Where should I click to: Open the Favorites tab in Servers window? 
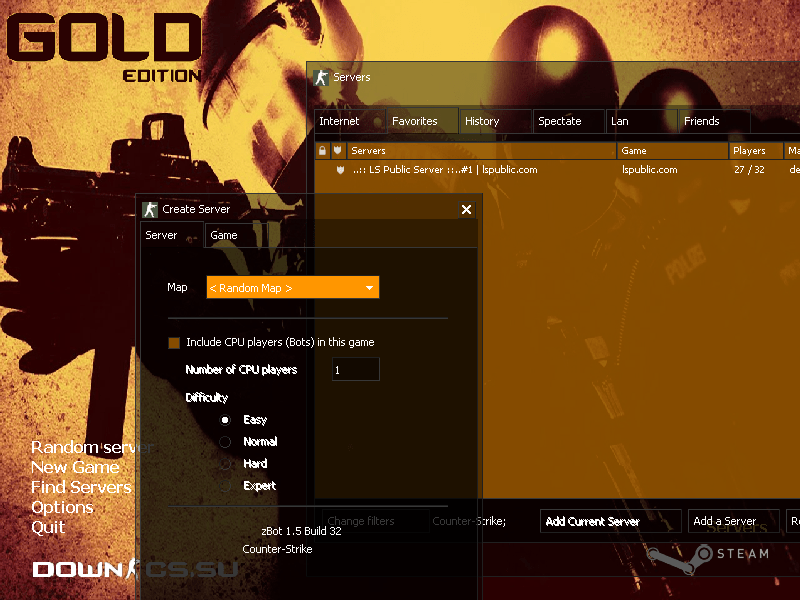click(x=422, y=121)
